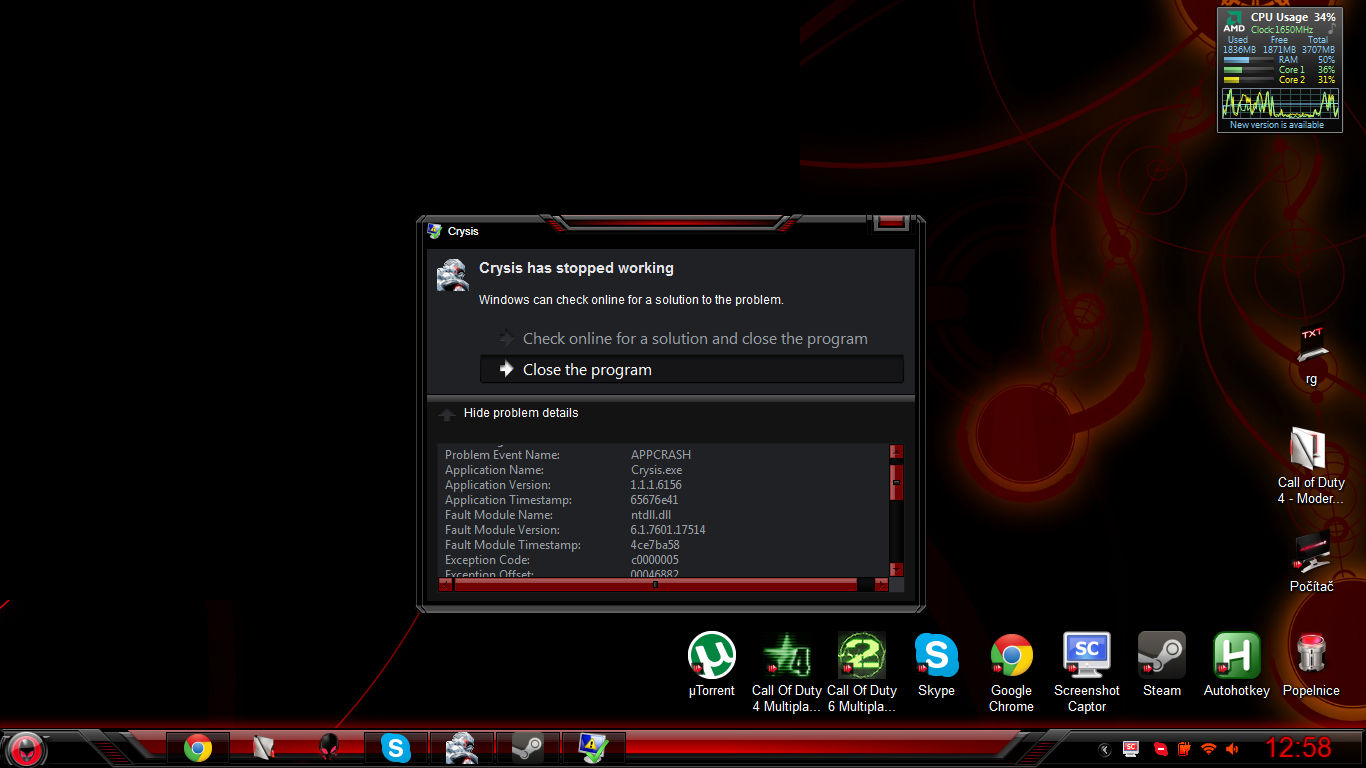Click the Crysis icon in the dialog header
This screenshot has width=1366, height=768.
[453, 275]
